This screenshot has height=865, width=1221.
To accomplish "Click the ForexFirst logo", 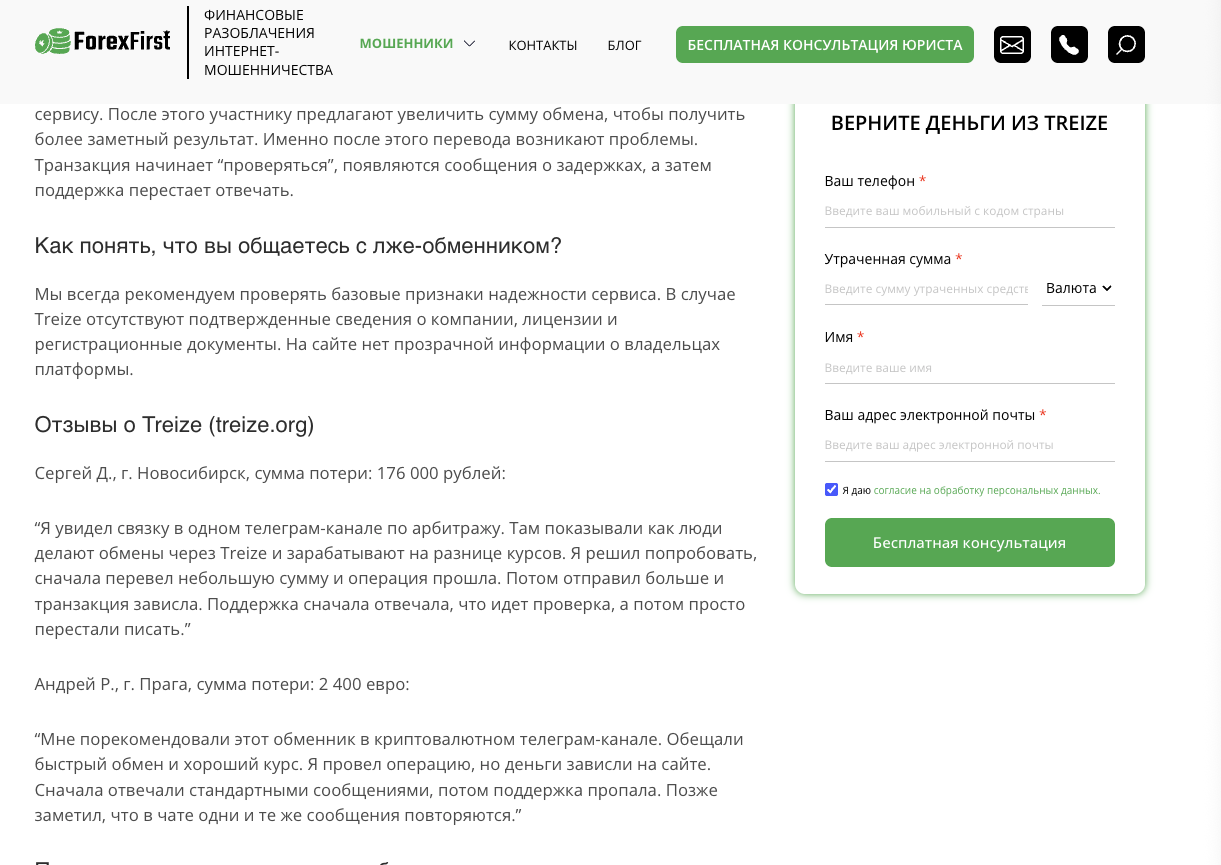I will point(102,42).
